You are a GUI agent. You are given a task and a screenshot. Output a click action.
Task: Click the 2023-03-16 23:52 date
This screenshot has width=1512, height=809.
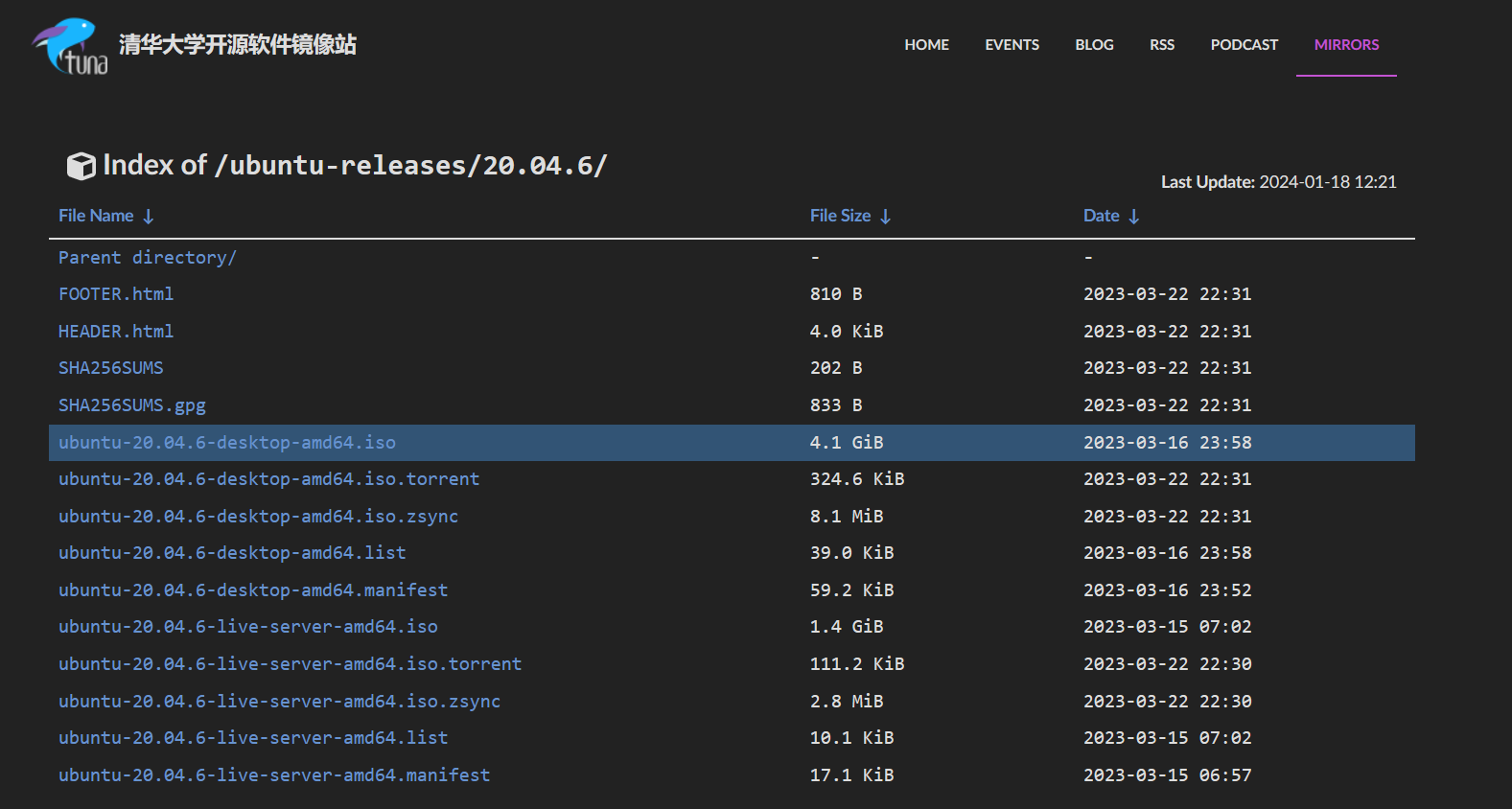coord(1167,590)
